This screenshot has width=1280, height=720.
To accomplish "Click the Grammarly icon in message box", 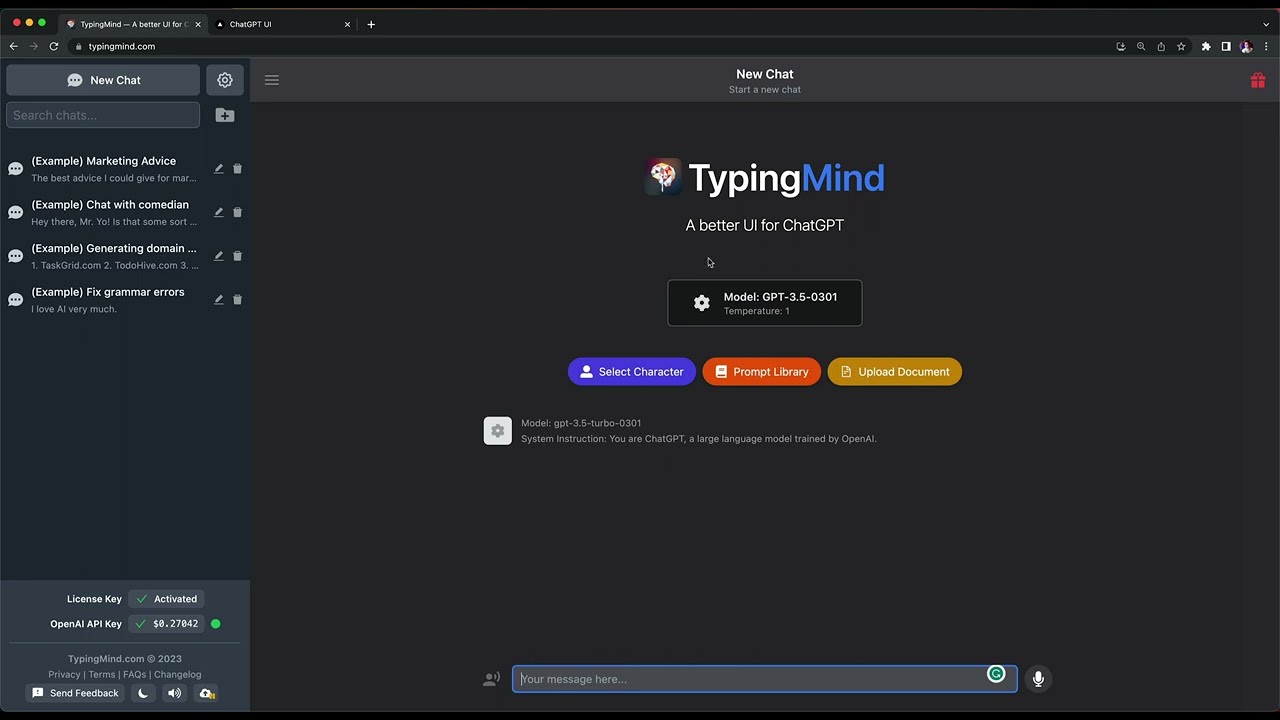I will coord(996,674).
